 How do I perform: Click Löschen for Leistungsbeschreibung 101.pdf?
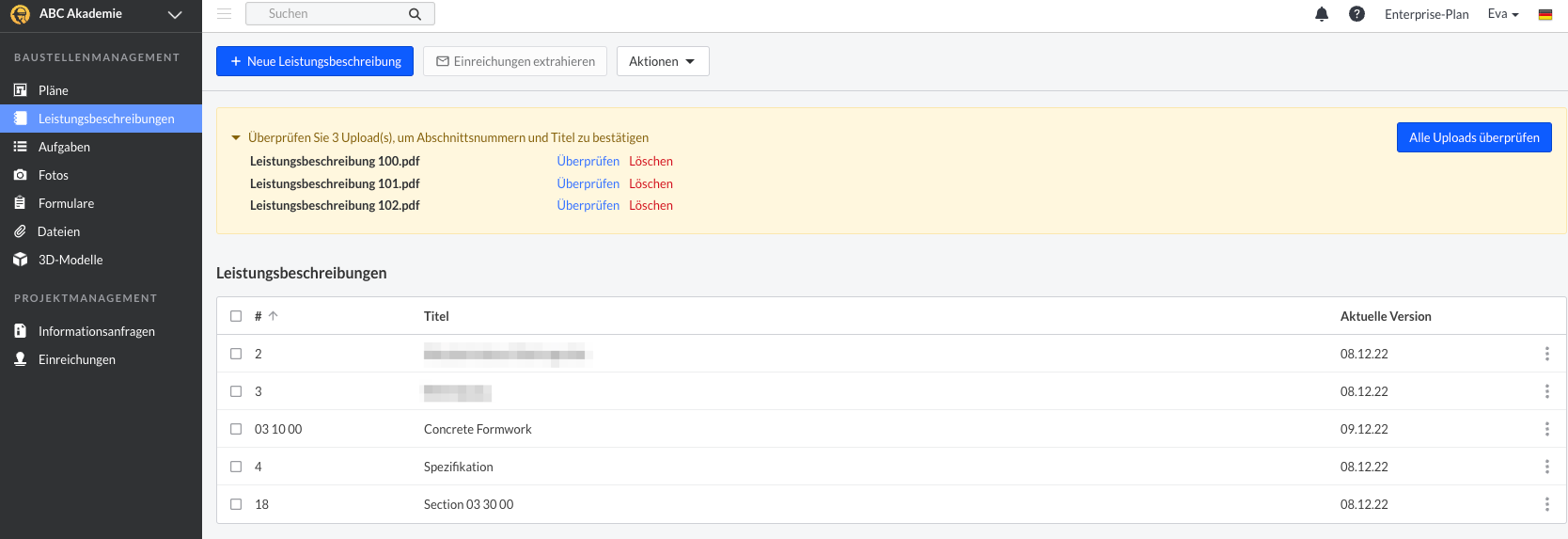point(651,183)
